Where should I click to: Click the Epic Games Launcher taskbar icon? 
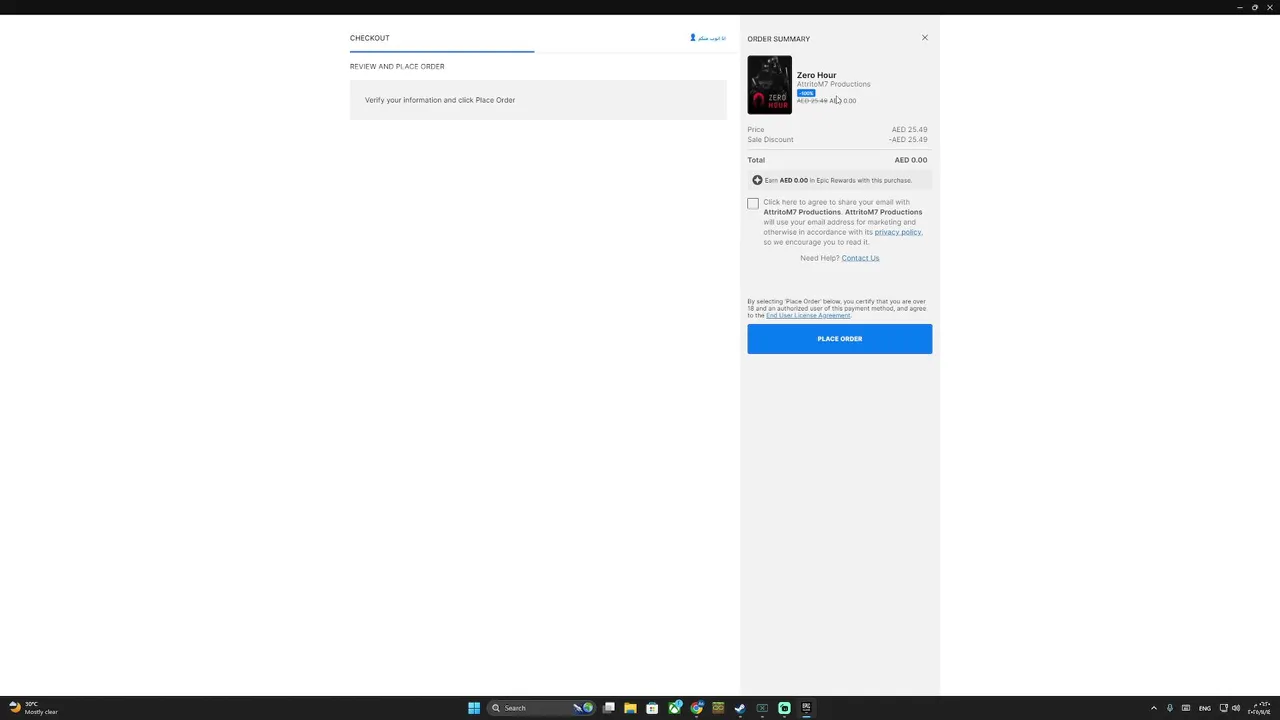(806, 708)
